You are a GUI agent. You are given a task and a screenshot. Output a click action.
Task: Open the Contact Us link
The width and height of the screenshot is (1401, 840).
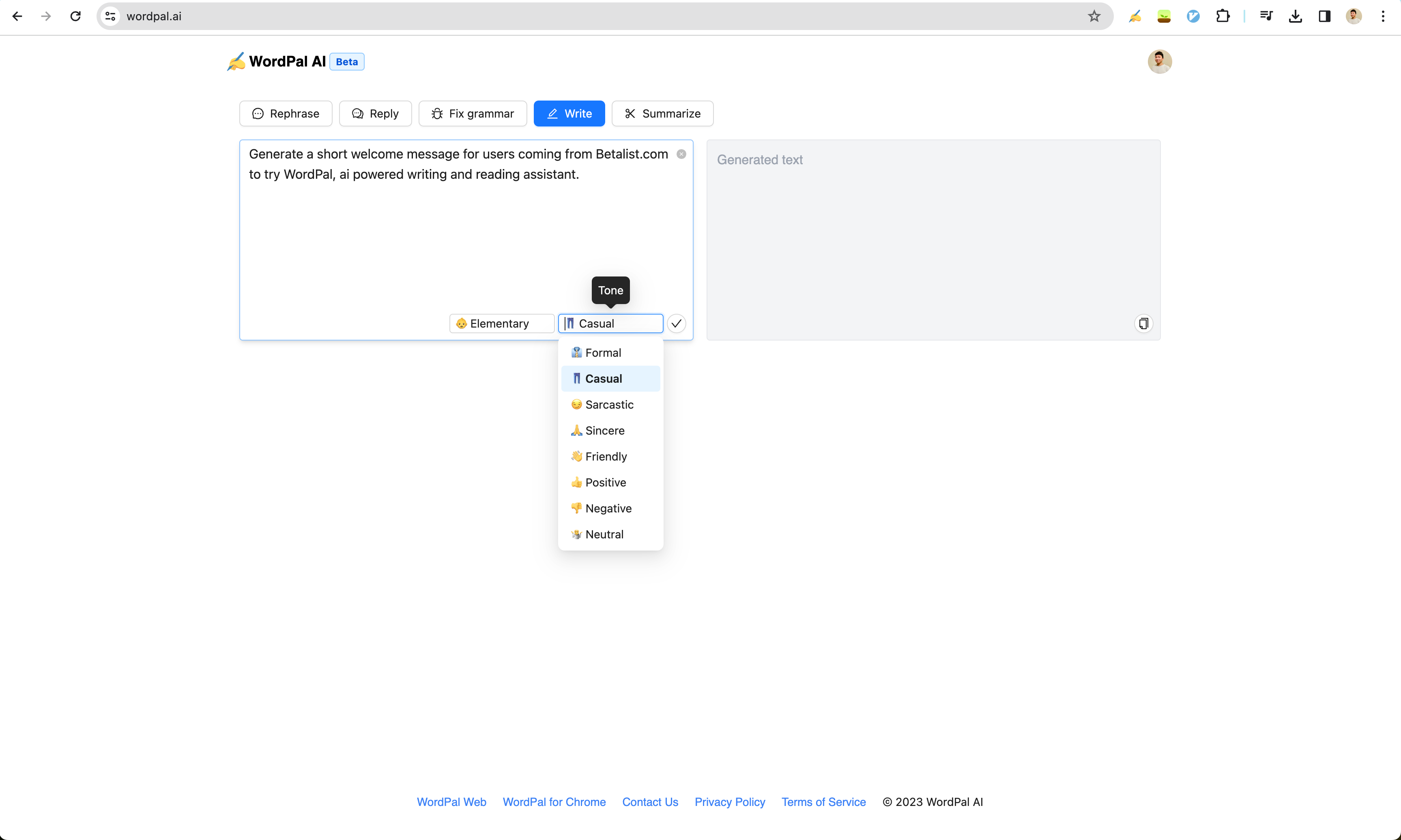click(x=649, y=801)
